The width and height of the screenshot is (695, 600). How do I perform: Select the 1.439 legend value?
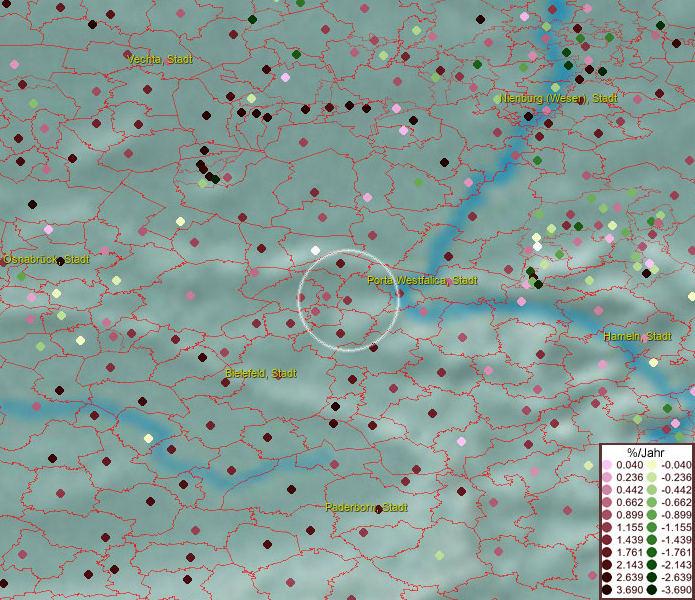click(629, 540)
